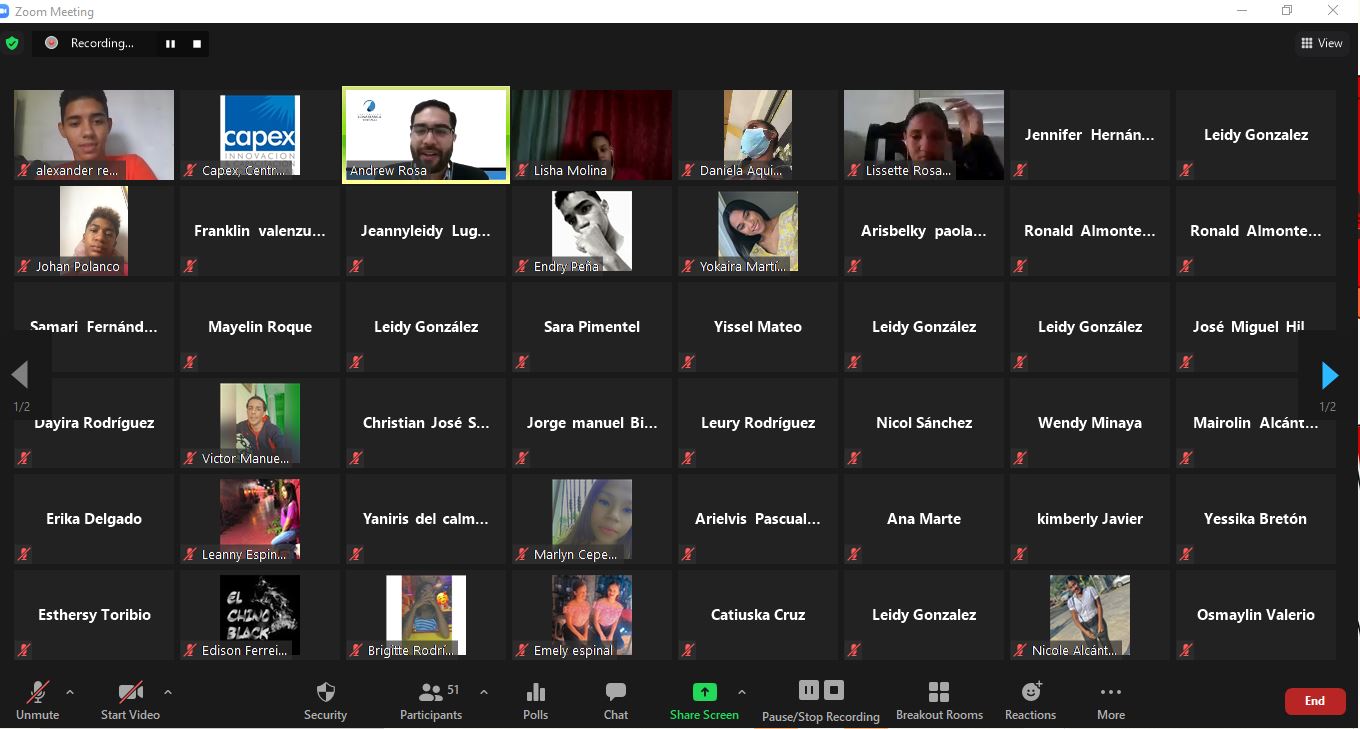Open the Participants panel
The height and width of the screenshot is (729, 1360).
(431, 700)
